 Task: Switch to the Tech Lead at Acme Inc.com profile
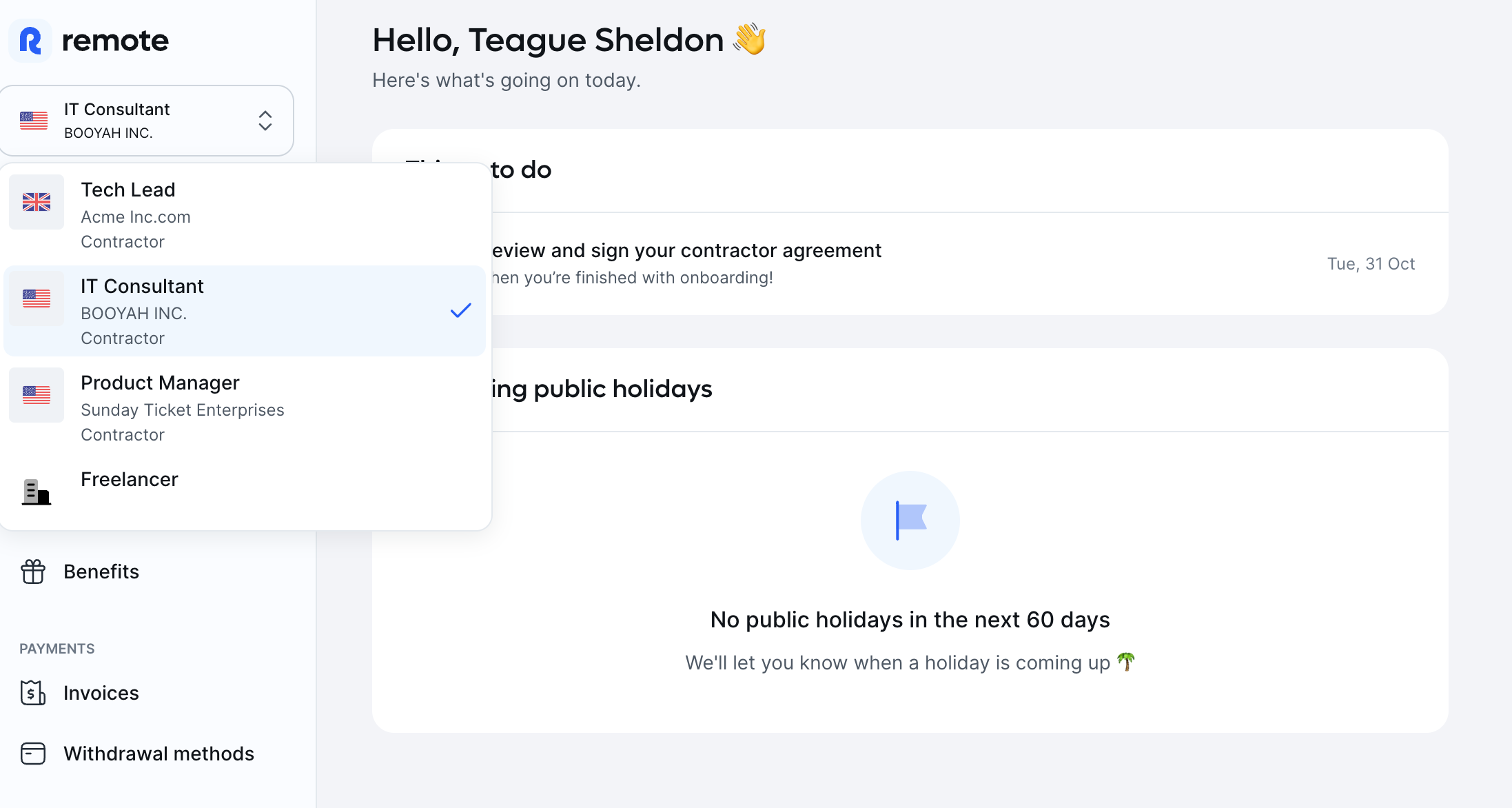(245, 215)
